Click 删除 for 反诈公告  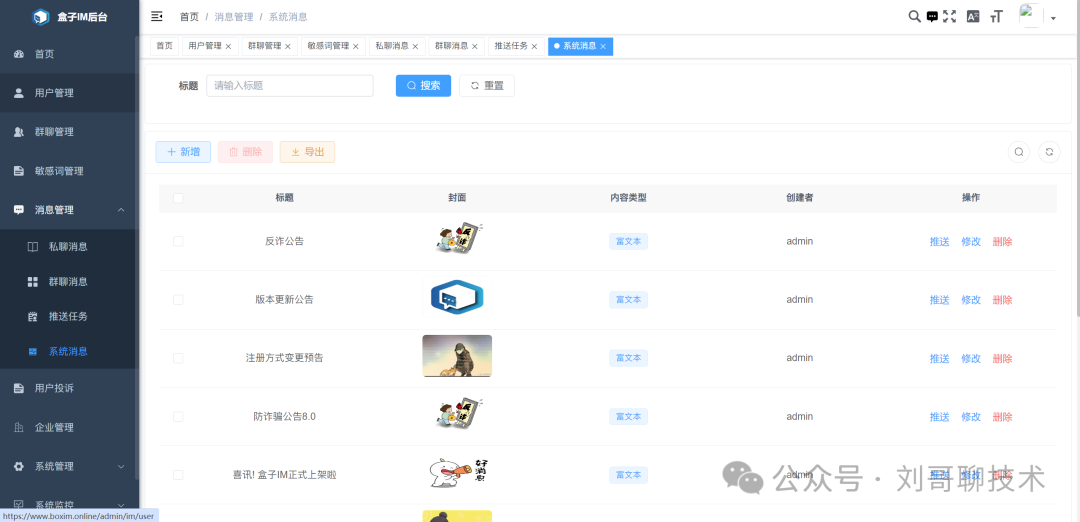(1002, 242)
